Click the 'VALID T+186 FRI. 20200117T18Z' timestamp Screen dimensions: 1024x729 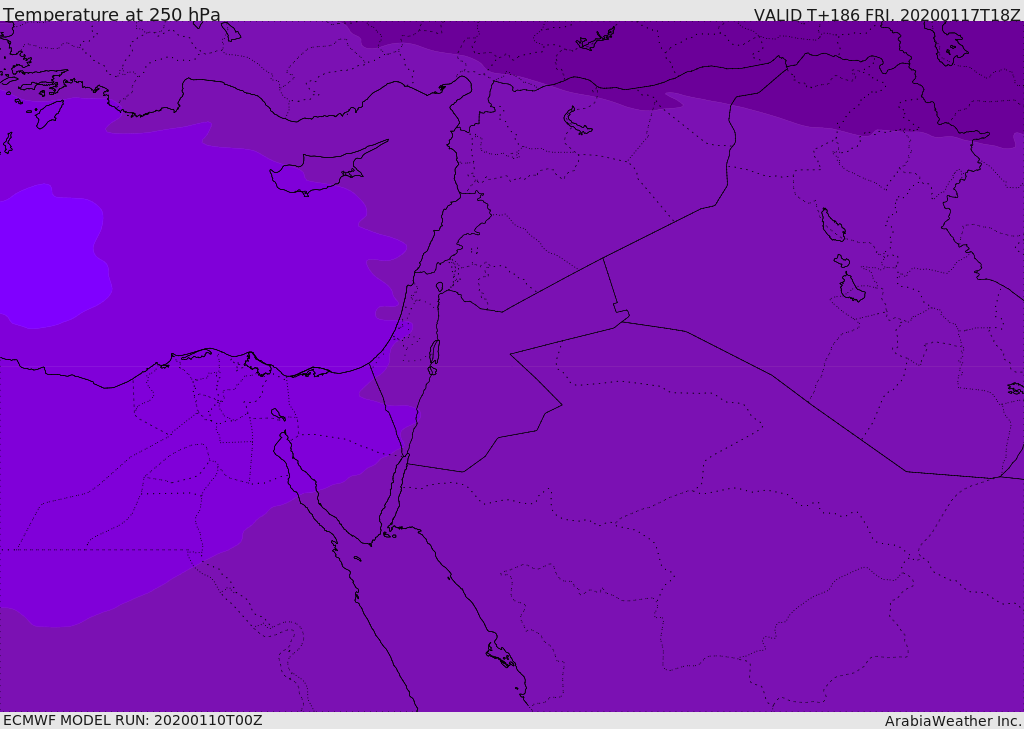point(887,15)
